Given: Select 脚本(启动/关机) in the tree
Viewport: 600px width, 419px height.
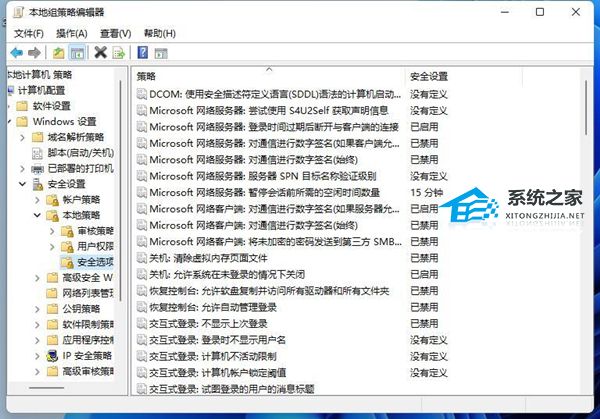Looking at the screenshot, I should 80,153.
